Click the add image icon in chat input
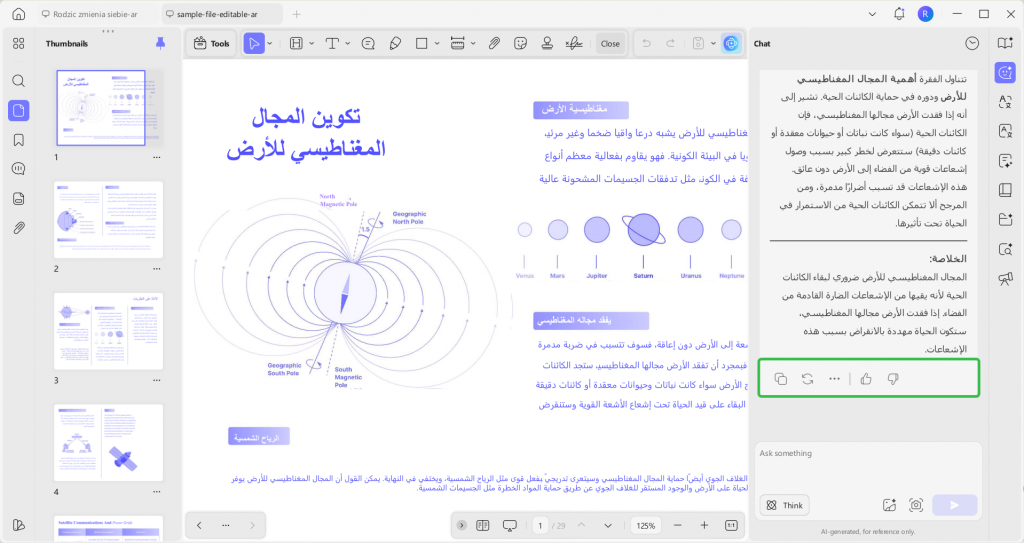Screen dimensions: 1024x543 pyautogui.click(x=889, y=505)
